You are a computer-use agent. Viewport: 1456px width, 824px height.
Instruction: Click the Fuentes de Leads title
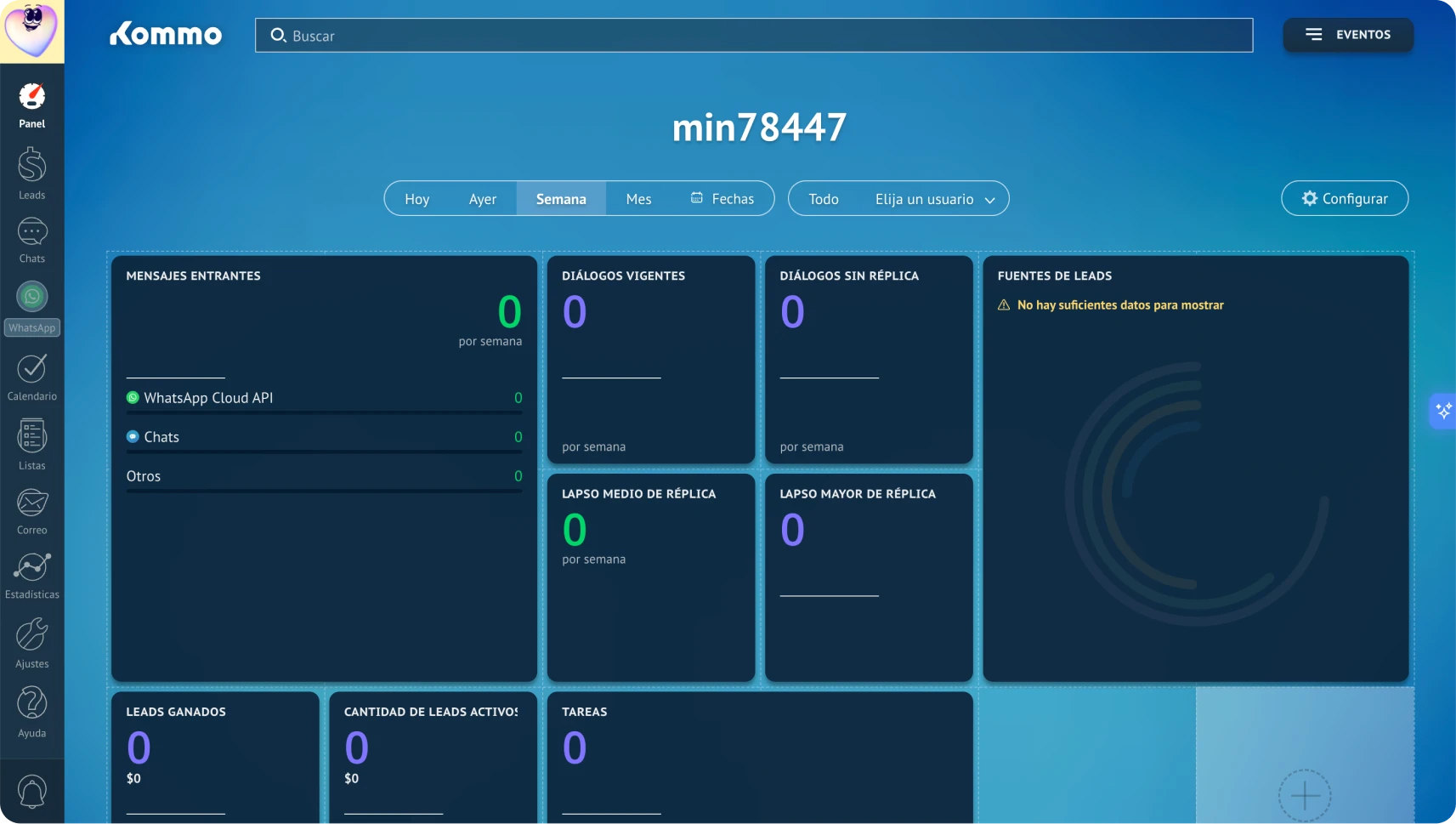pos(1054,276)
